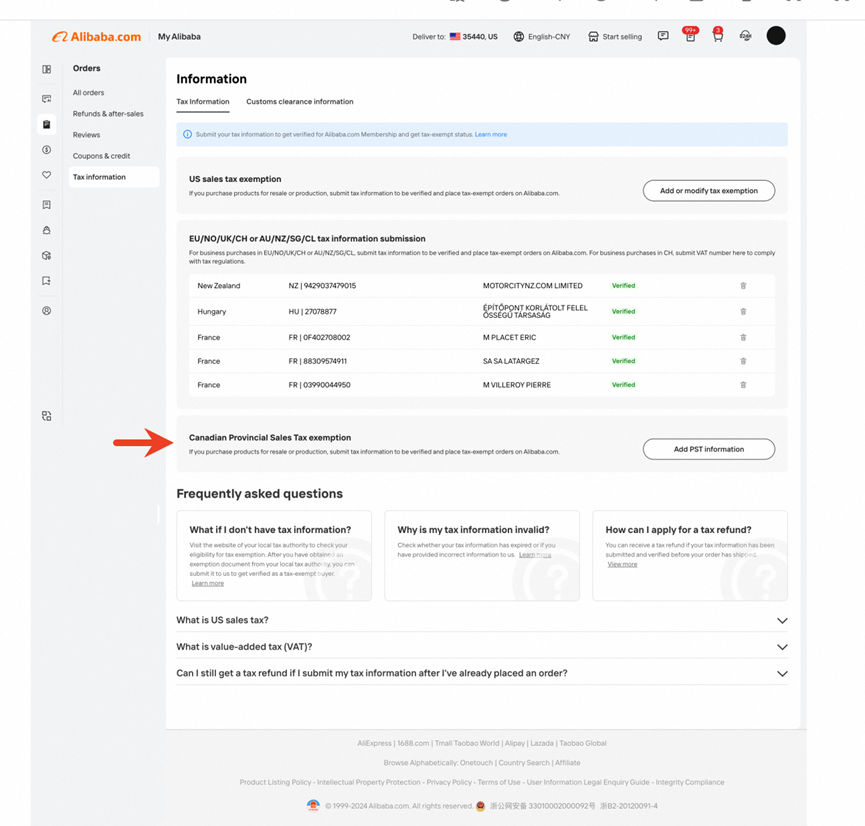
Task: Switch to Customs clearance information tab
Action: (299, 102)
